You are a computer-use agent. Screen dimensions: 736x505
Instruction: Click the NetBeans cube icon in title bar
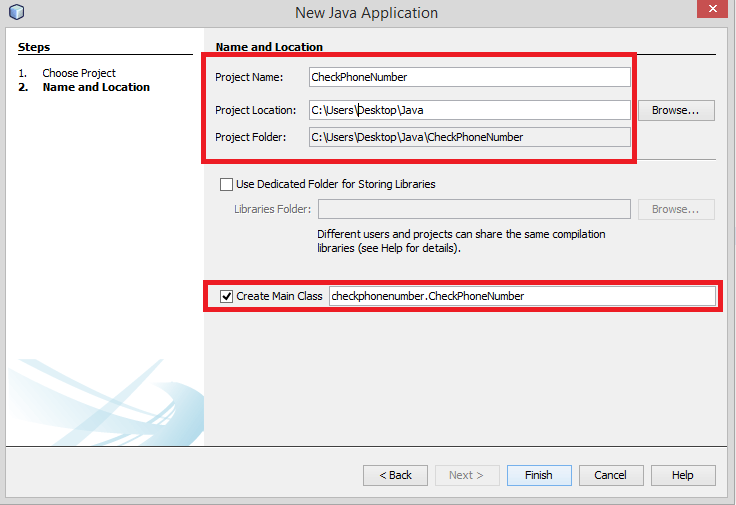point(15,12)
